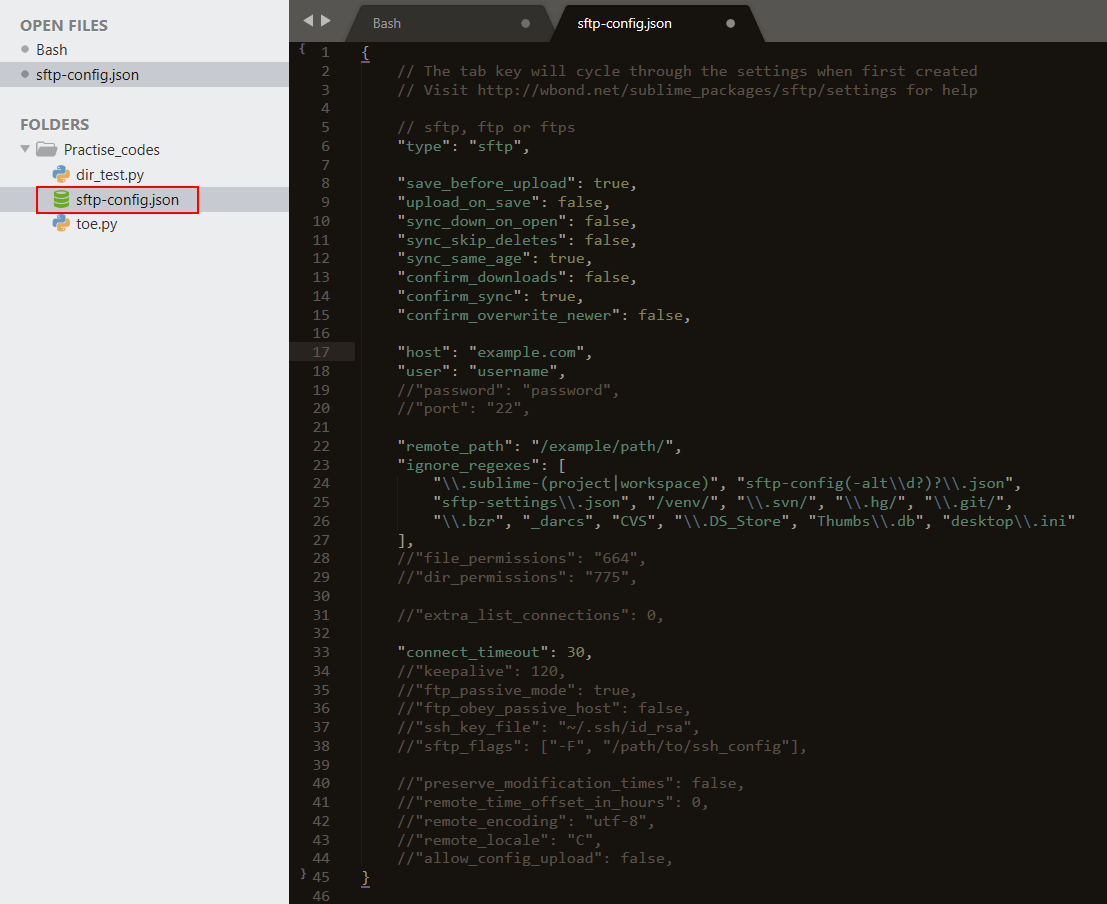Screen dimensions: 1107x904
Task: Place cursor in the "example.com" host value
Action: point(530,352)
